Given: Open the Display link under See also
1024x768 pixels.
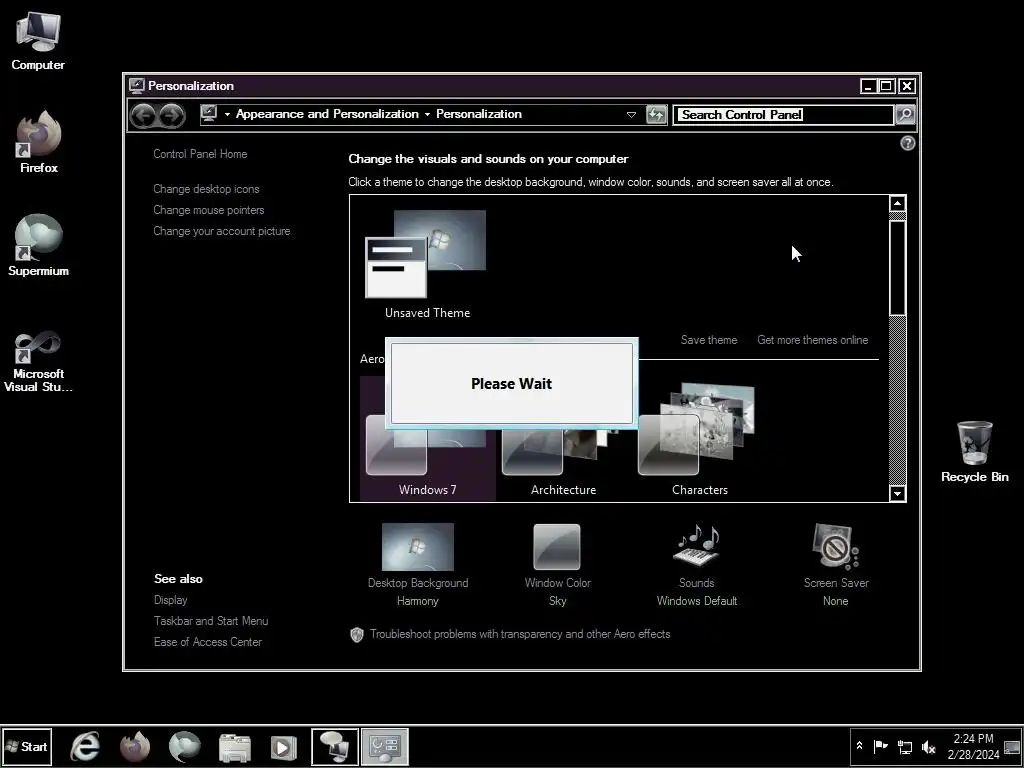Looking at the screenshot, I should pos(170,600).
